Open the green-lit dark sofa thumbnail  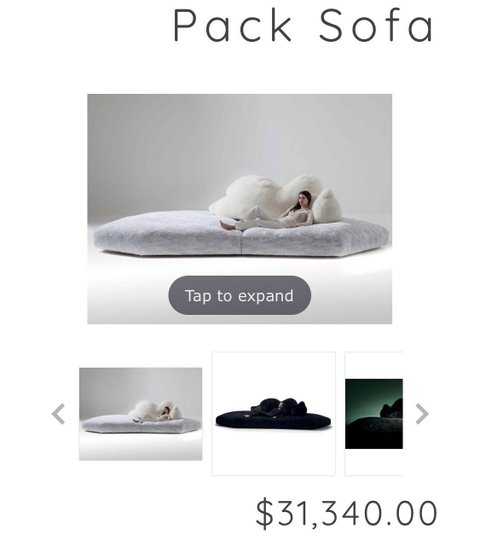point(374,414)
